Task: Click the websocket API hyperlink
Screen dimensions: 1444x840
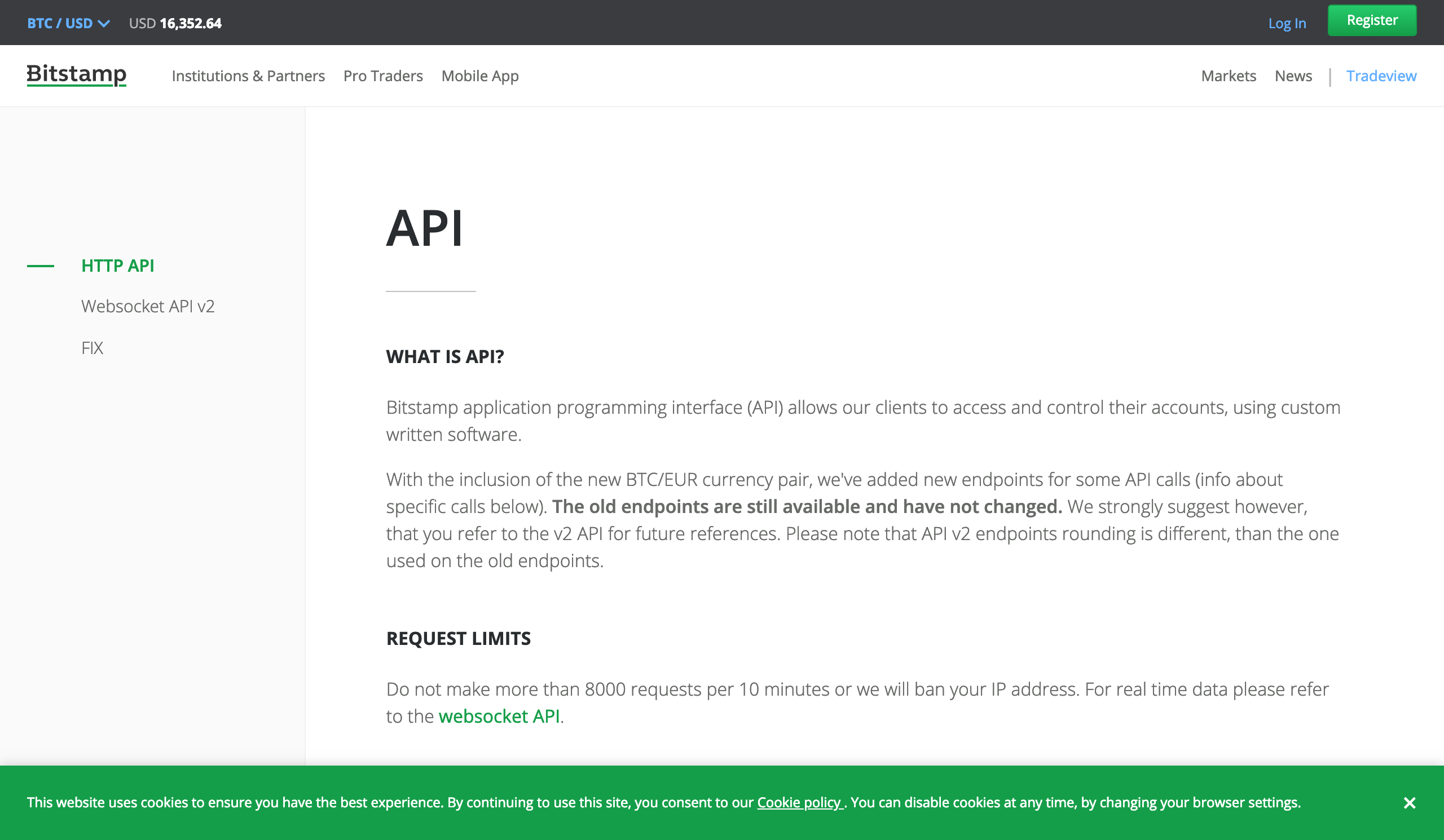Action: (498, 716)
